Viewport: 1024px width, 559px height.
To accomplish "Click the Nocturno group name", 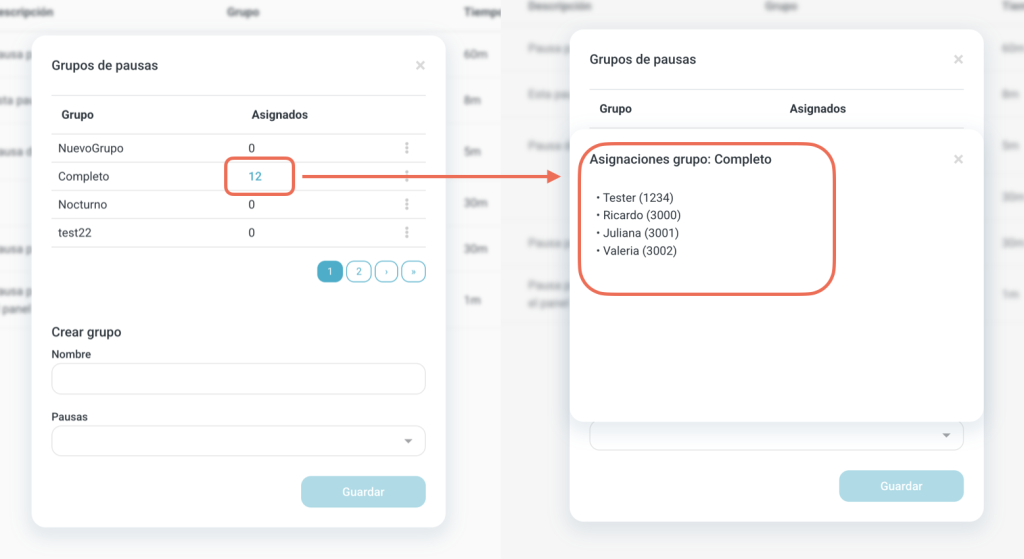I will pos(83,205).
